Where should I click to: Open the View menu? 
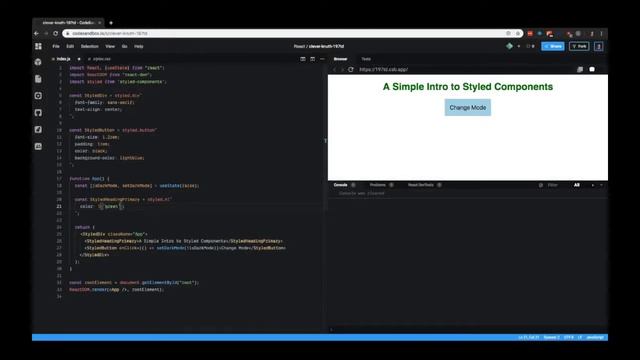(110, 47)
